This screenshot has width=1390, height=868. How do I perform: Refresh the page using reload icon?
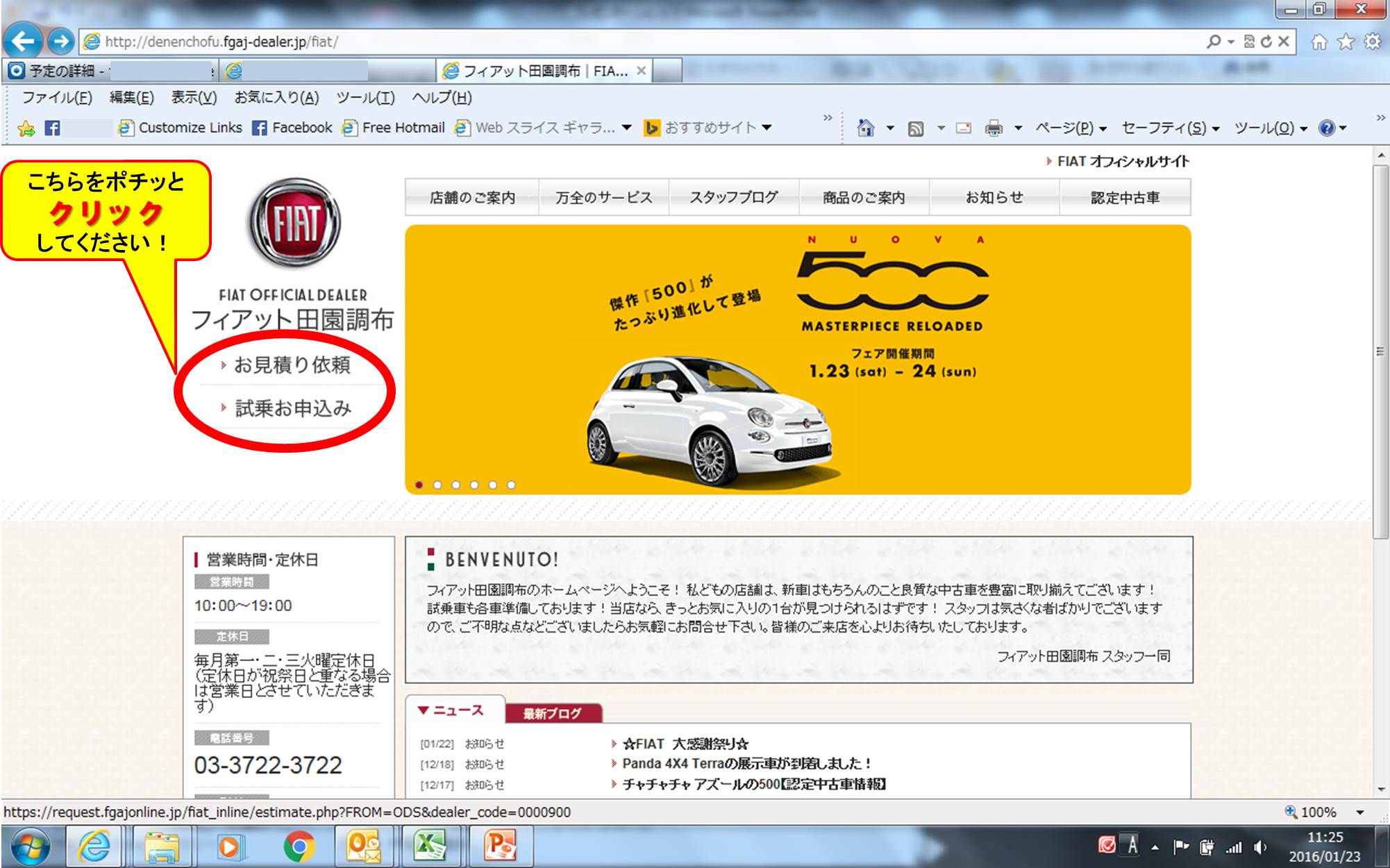click(x=1266, y=42)
